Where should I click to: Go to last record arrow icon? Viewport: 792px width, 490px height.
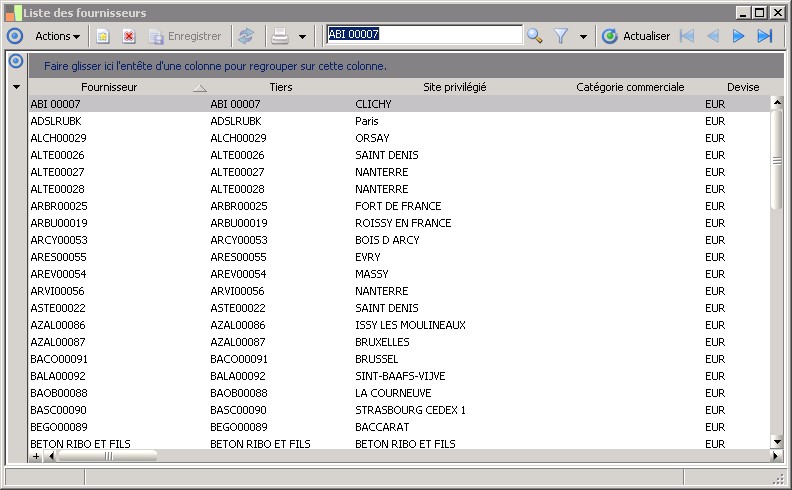coord(765,36)
